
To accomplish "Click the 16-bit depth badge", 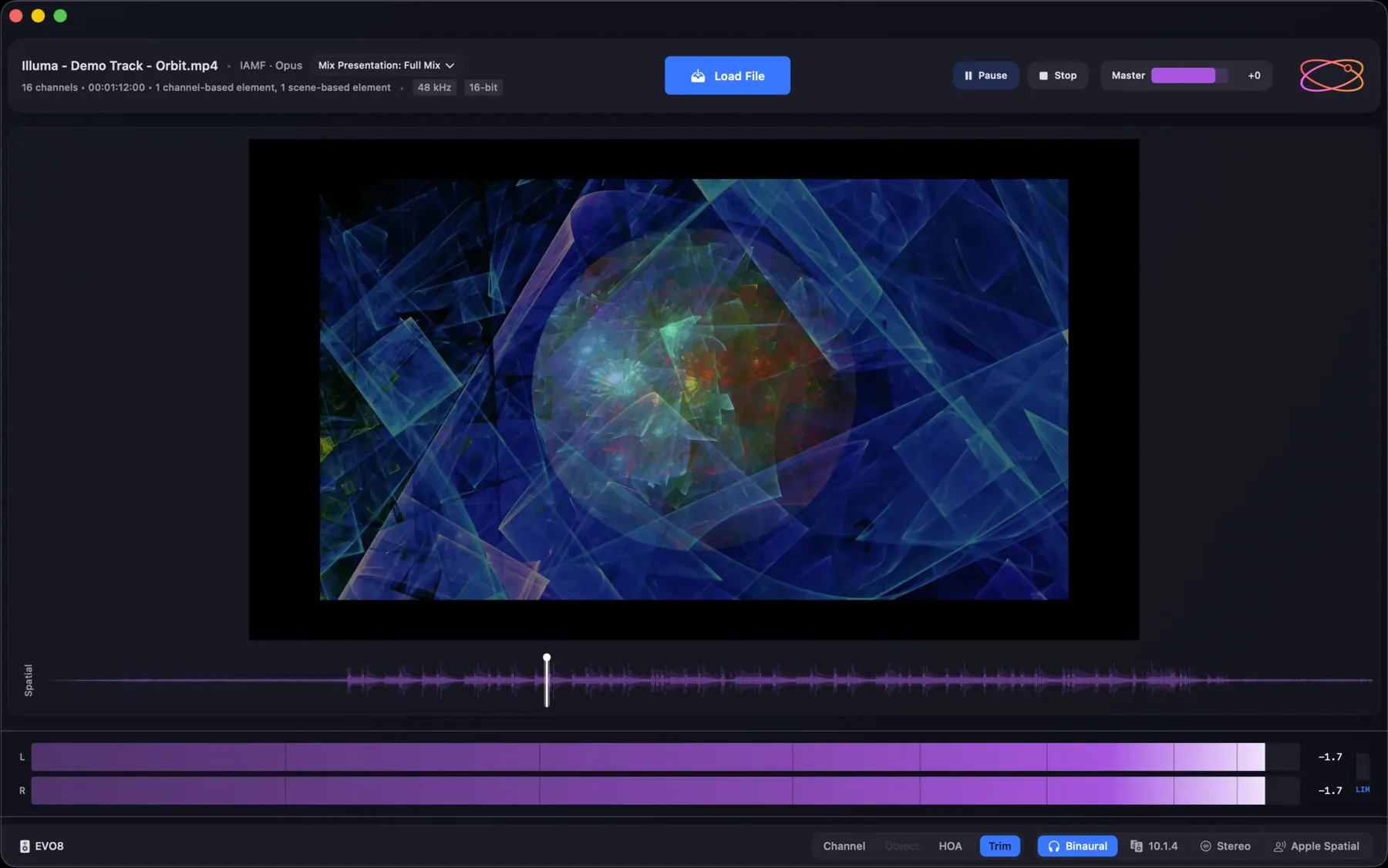I will pyautogui.click(x=483, y=87).
